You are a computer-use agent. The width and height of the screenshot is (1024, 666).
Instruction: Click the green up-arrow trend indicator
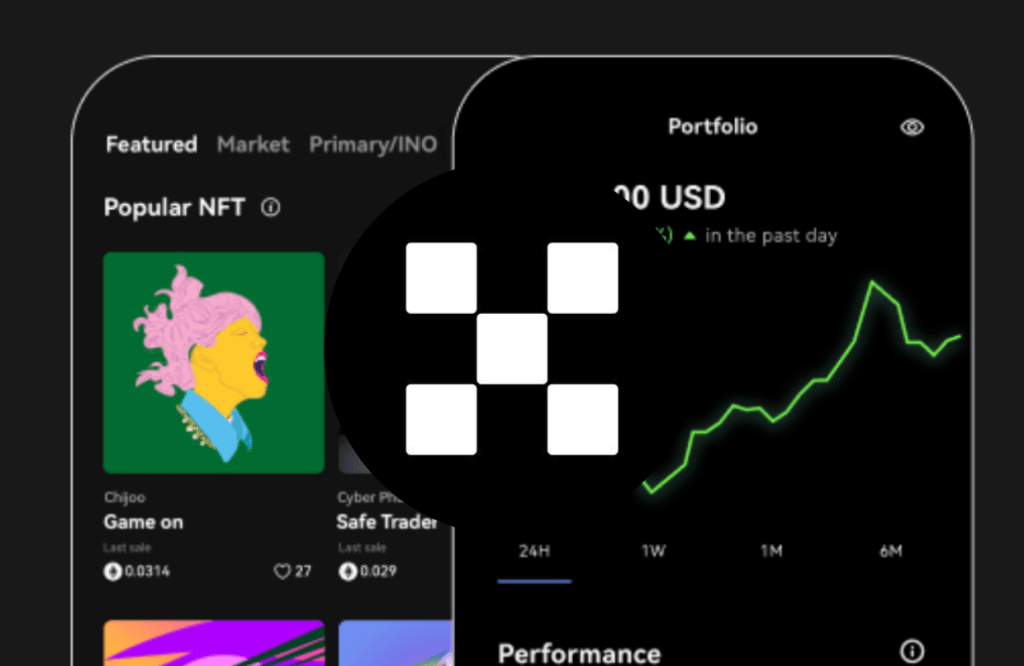(690, 236)
